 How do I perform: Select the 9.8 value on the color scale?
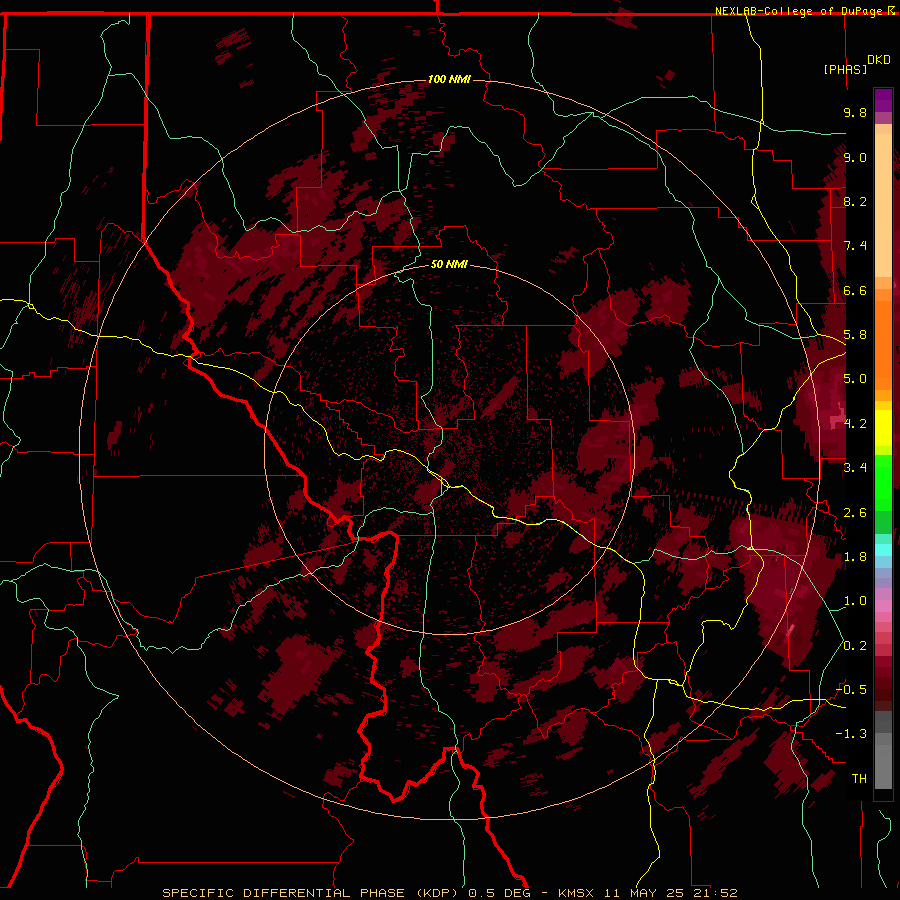click(855, 112)
